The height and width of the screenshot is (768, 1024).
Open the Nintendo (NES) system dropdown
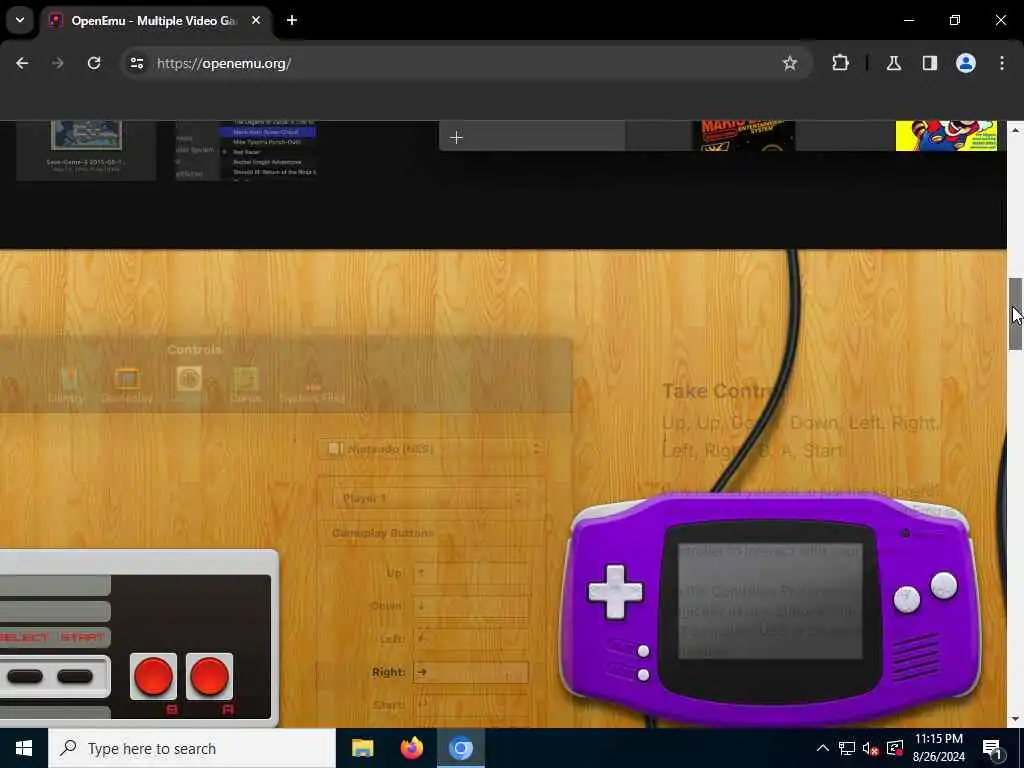pyautogui.click(x=432, y=449)
